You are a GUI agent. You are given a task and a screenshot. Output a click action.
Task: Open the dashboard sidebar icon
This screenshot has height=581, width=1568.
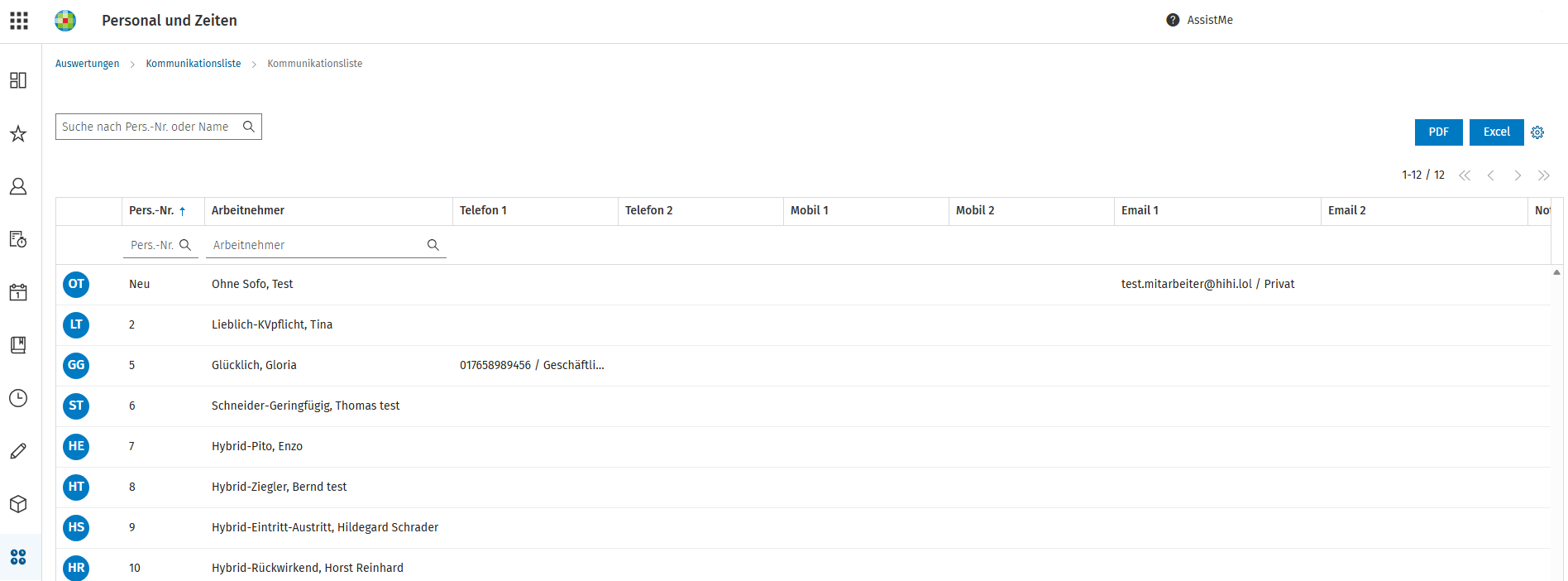click(x=18, y=80)
